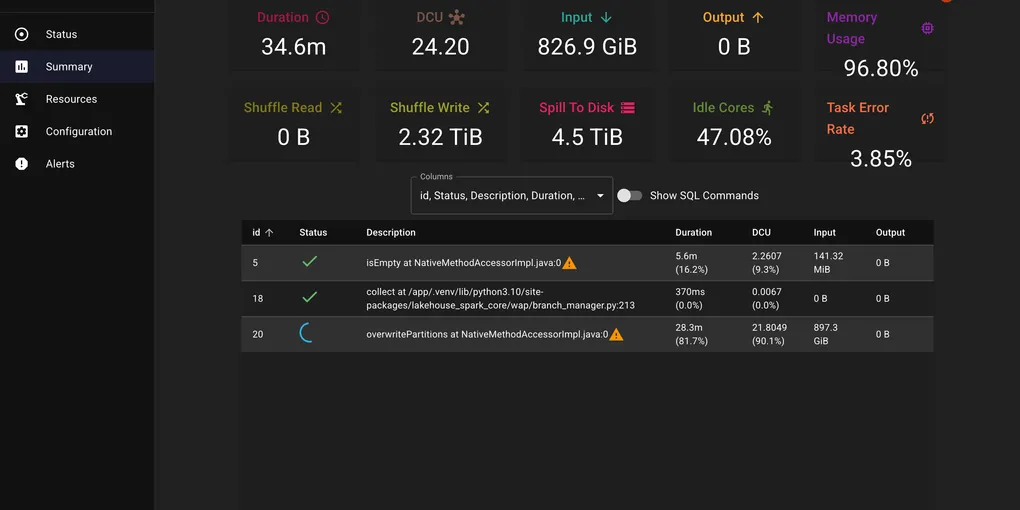Click the Alerts exclamation icon

point(21,164)
